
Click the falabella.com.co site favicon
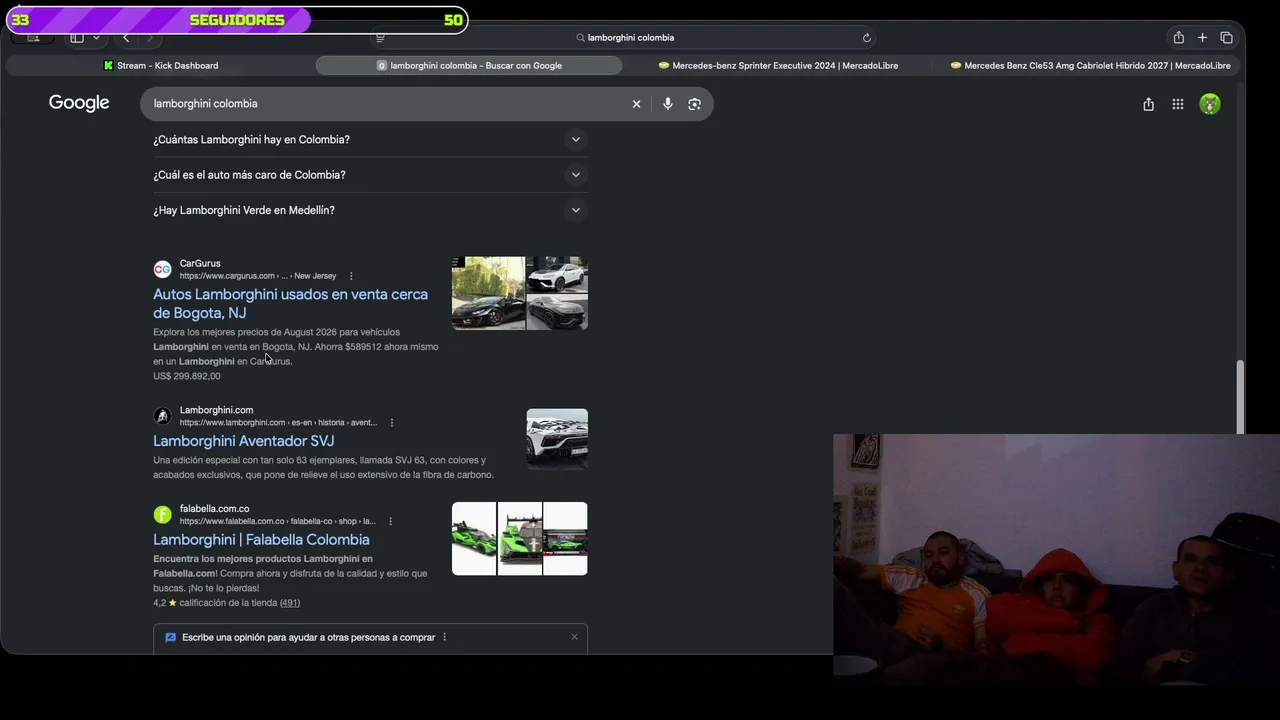click(162, 515)
